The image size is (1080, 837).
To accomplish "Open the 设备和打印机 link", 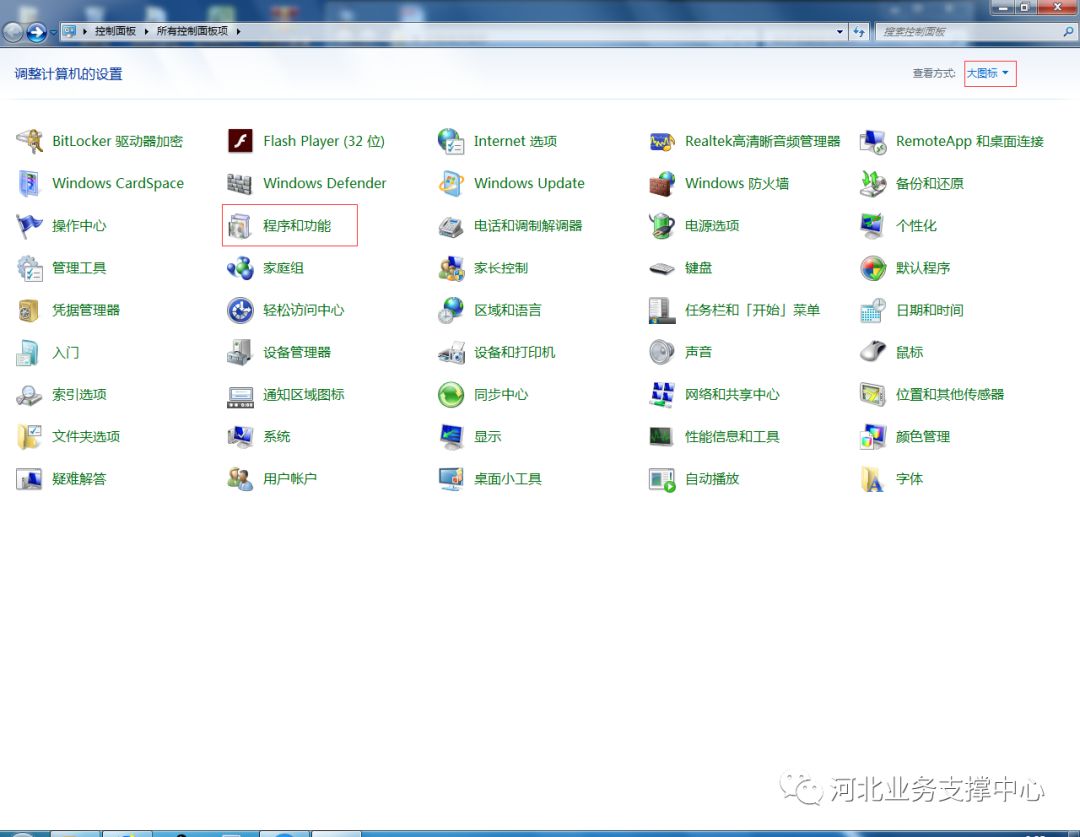I will [514, 353].
